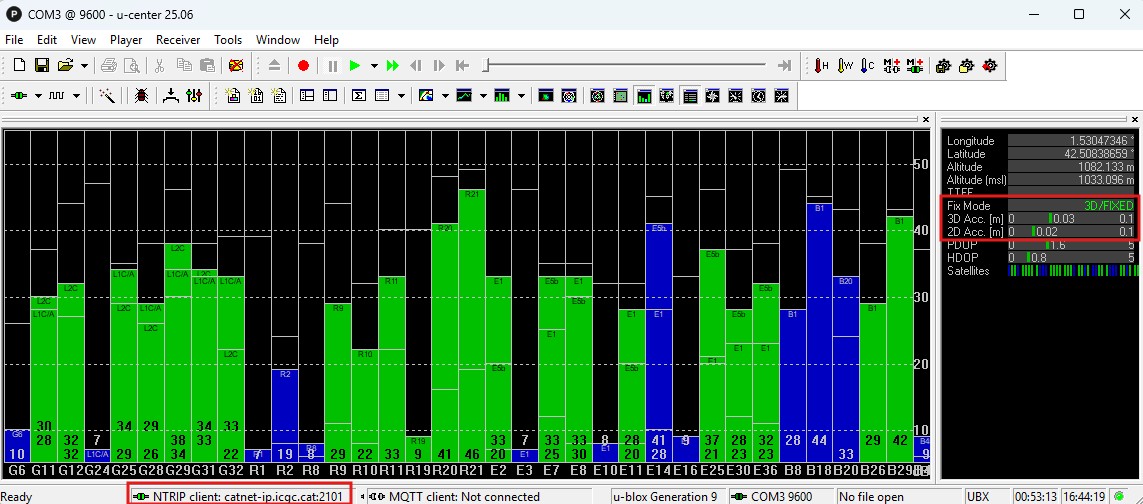Screen dimensions: 1143x504
Task: Click the Coldstart (C) receiver icon
Action: [x=868, y=66]
